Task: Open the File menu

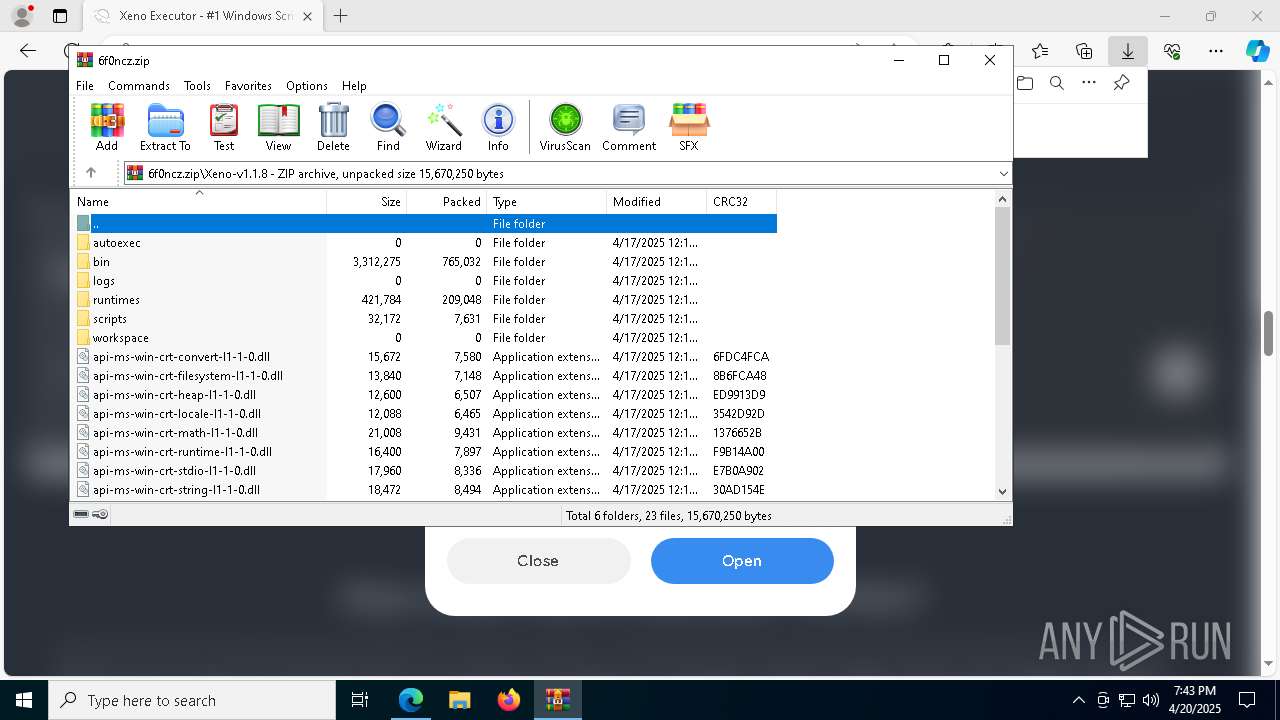Action: (85, 86)
